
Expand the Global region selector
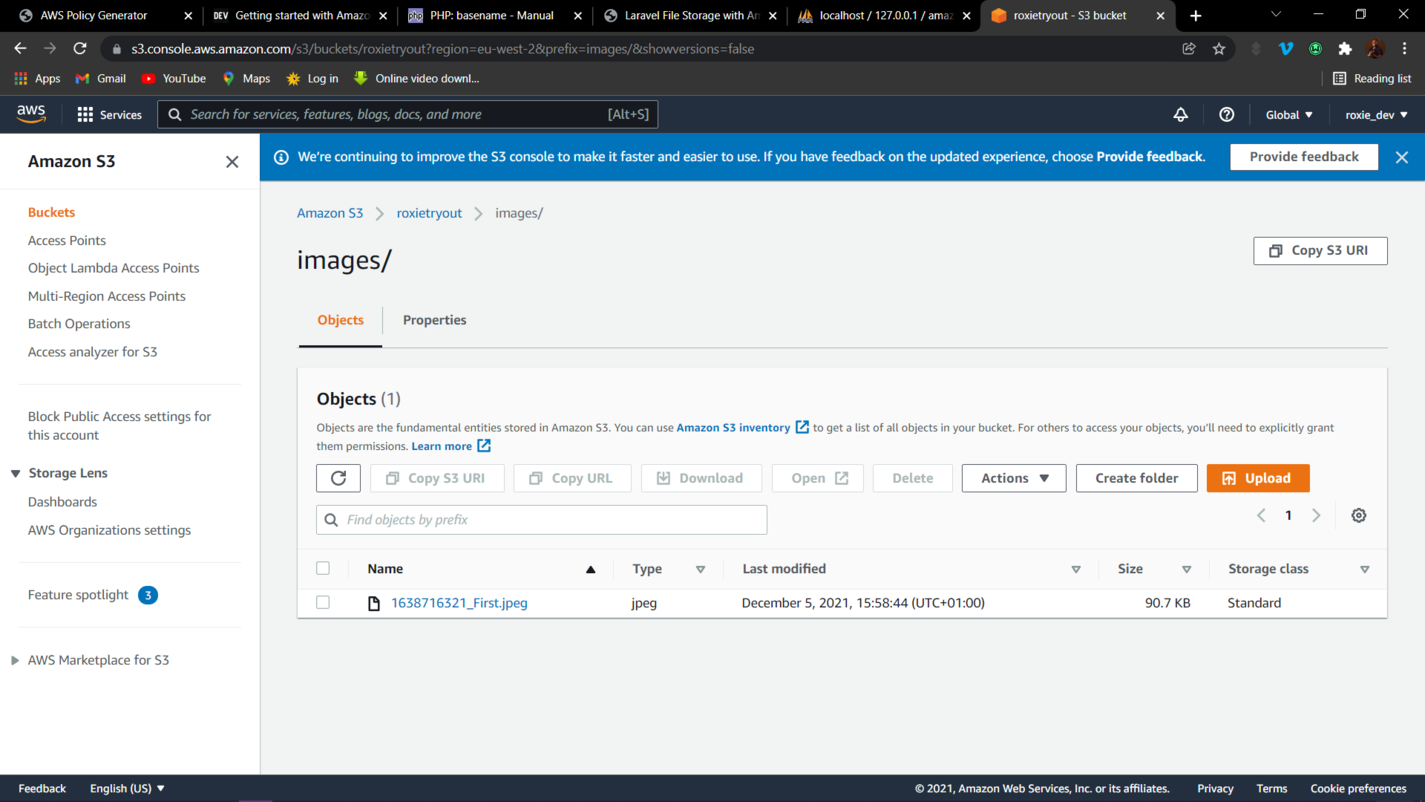(1288, 115)
